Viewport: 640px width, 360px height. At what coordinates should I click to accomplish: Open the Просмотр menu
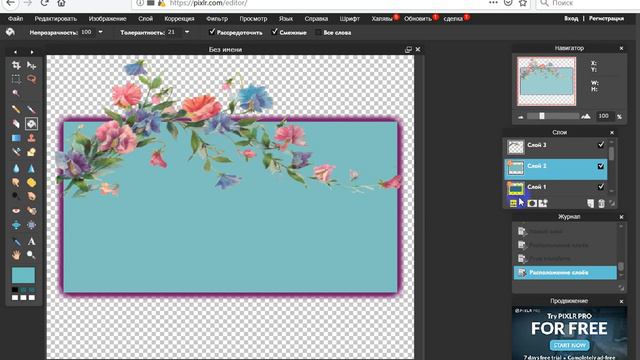(253, 19)
